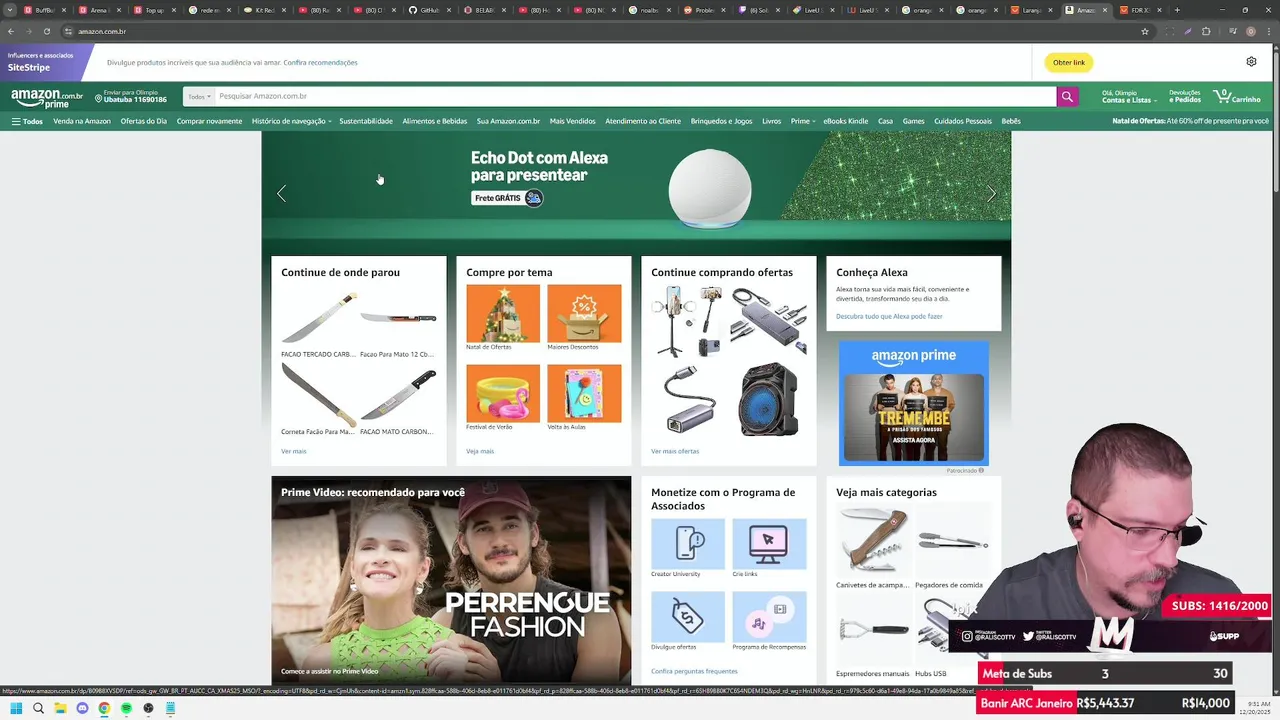Follow Descubra tudo que Alexa pode fazer
The height and width of the screenshot is (720, 1280).
tap(889, 316)
